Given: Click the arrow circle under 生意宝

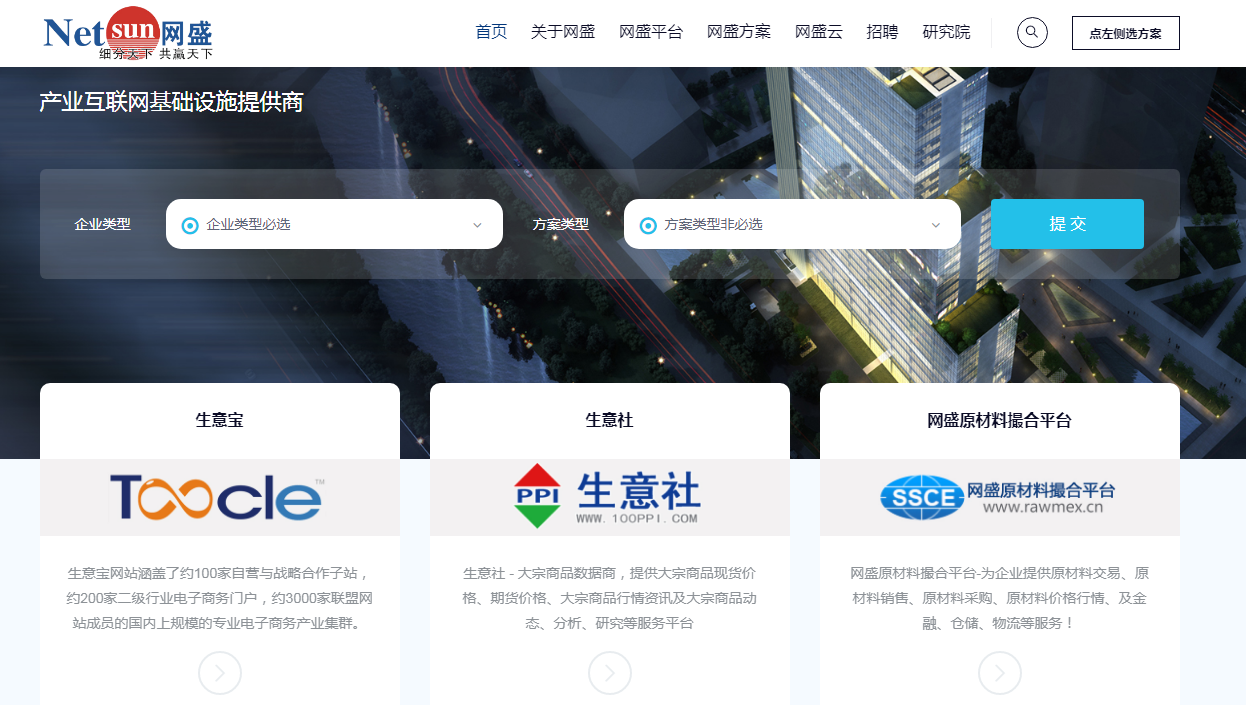Looking at the screenshot, I should point(220,673).
